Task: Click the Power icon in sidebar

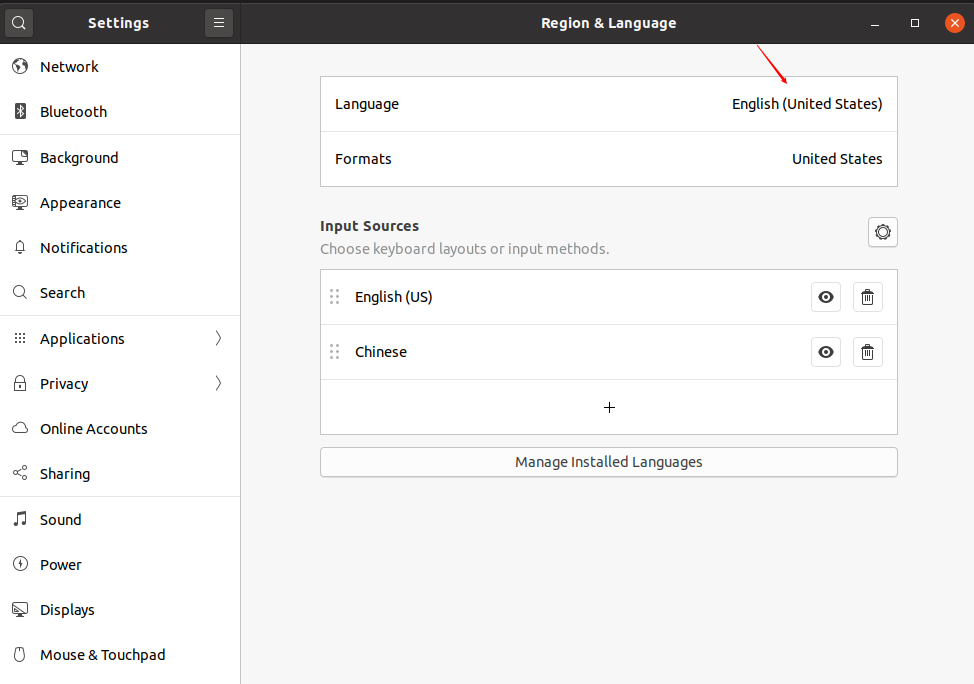Action: [20, 564]
